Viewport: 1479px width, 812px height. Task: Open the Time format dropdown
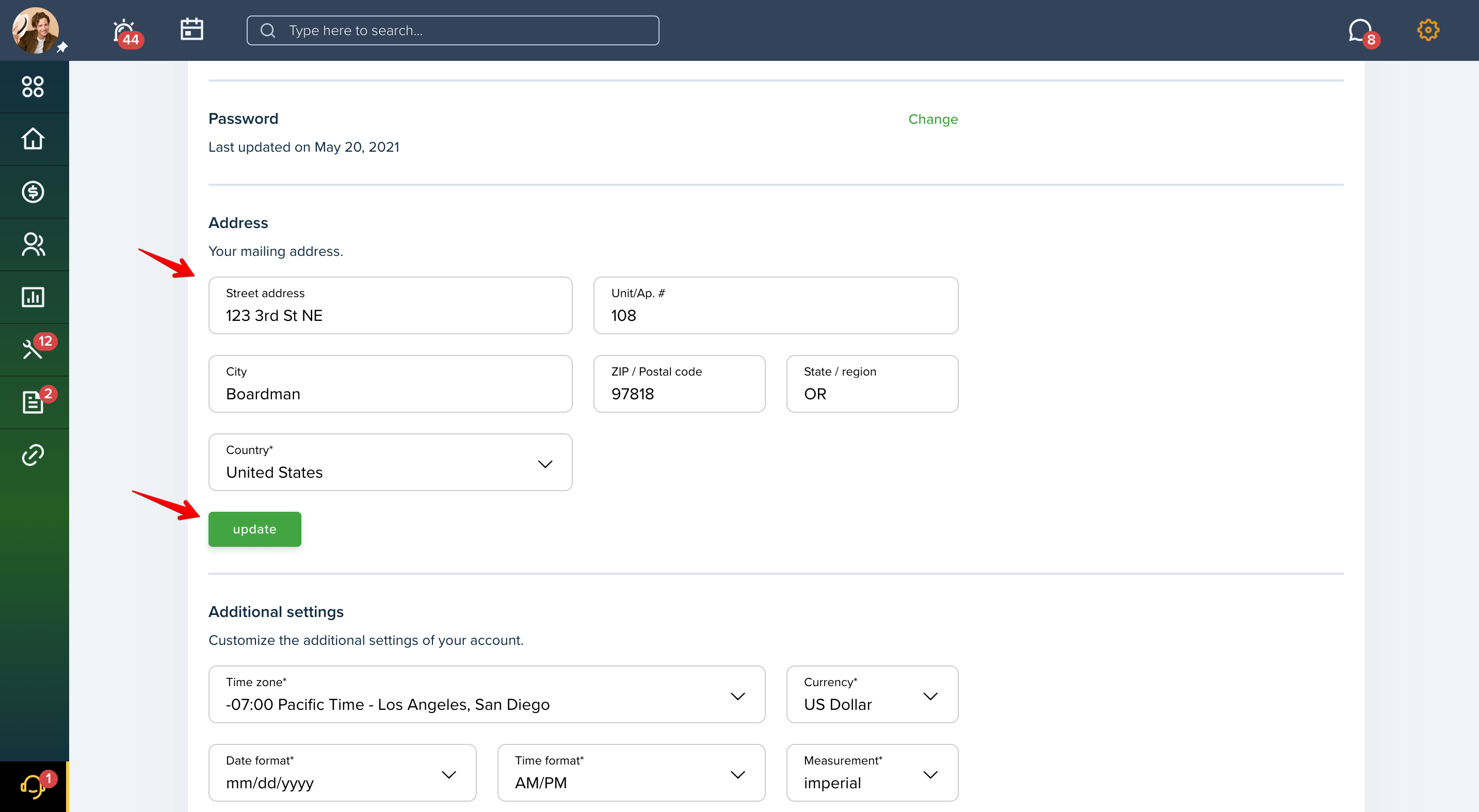tap(631, 773)
